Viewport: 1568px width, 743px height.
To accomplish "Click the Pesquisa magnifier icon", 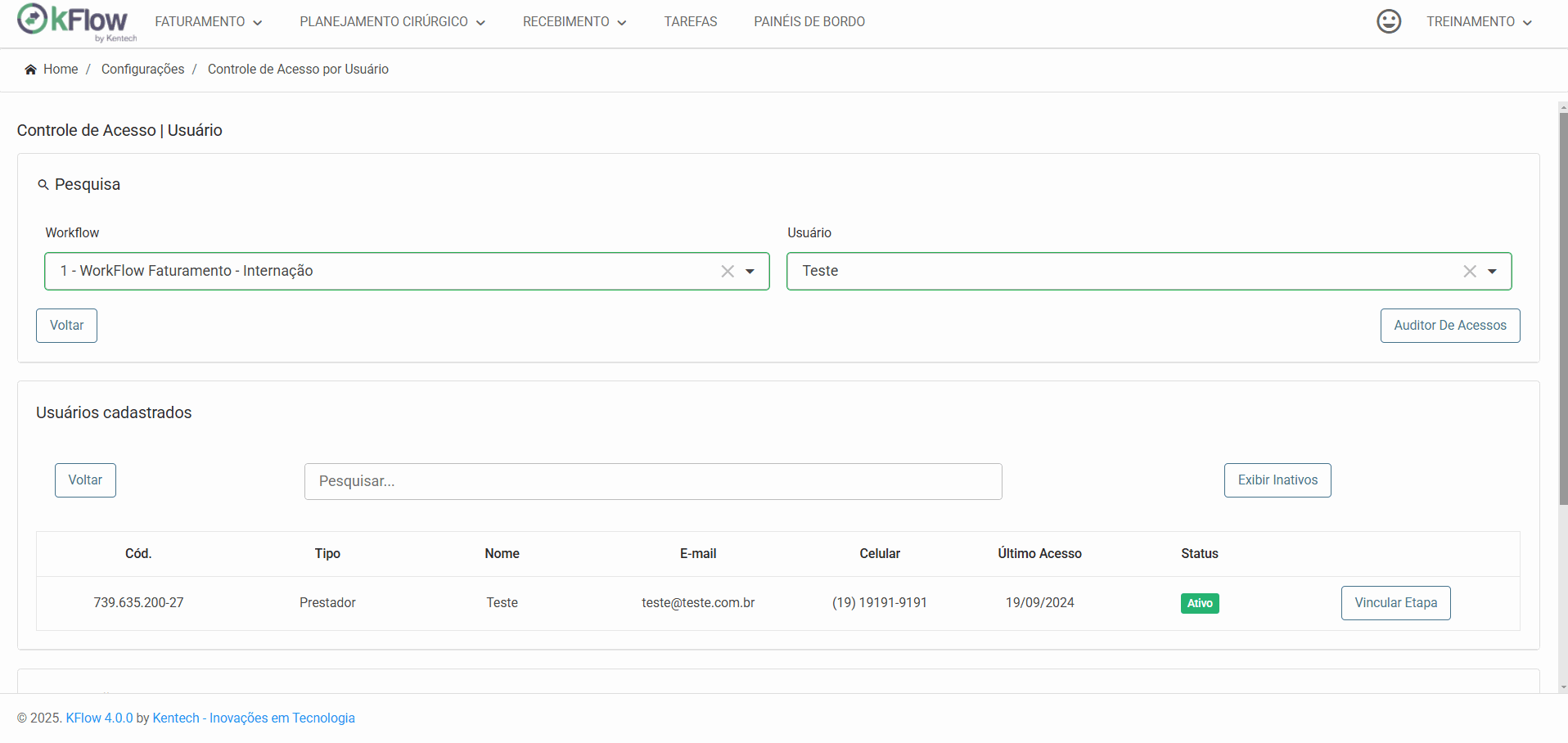I will point(43,185).
